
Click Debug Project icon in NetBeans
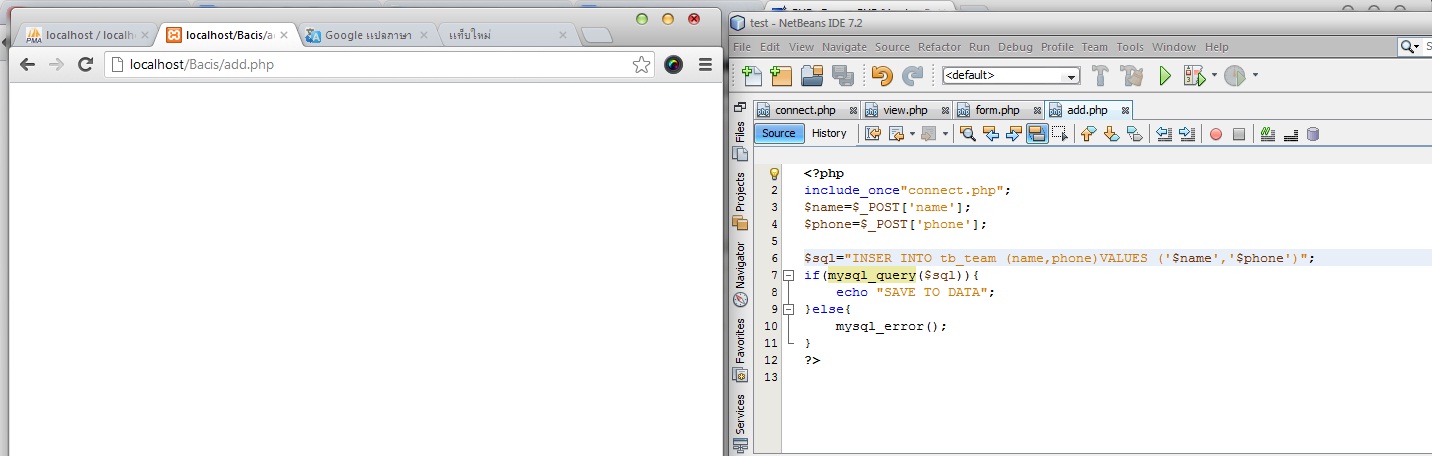point(1193,75)
